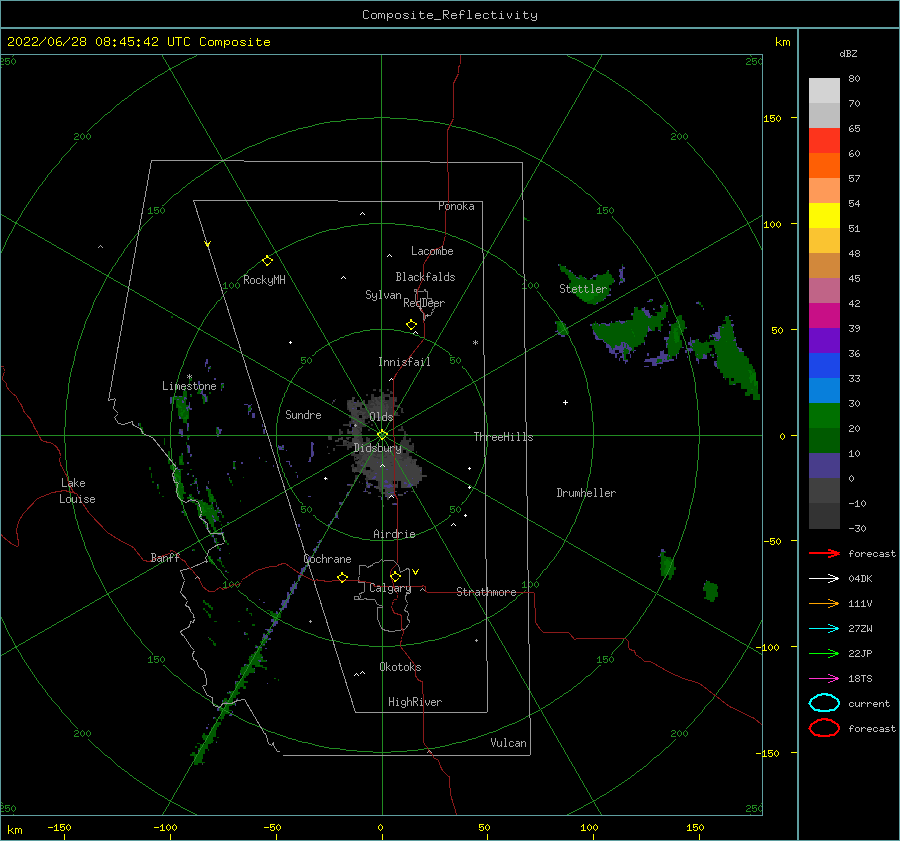Click the Lacombe city label

click(432, 251)
